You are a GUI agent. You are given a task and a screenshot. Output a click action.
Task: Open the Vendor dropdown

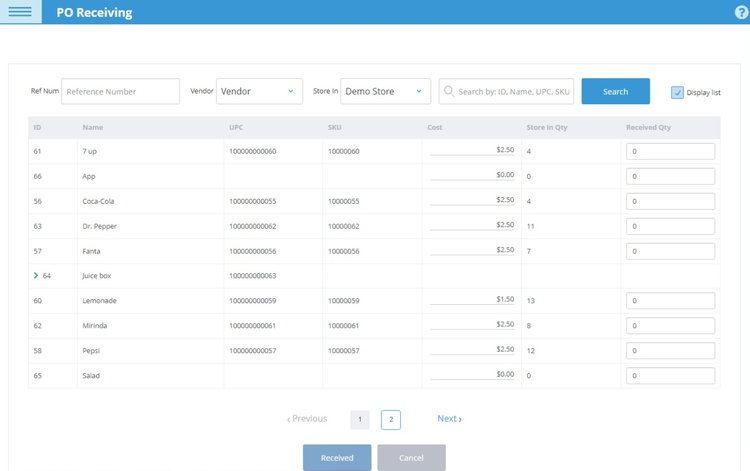259,91
